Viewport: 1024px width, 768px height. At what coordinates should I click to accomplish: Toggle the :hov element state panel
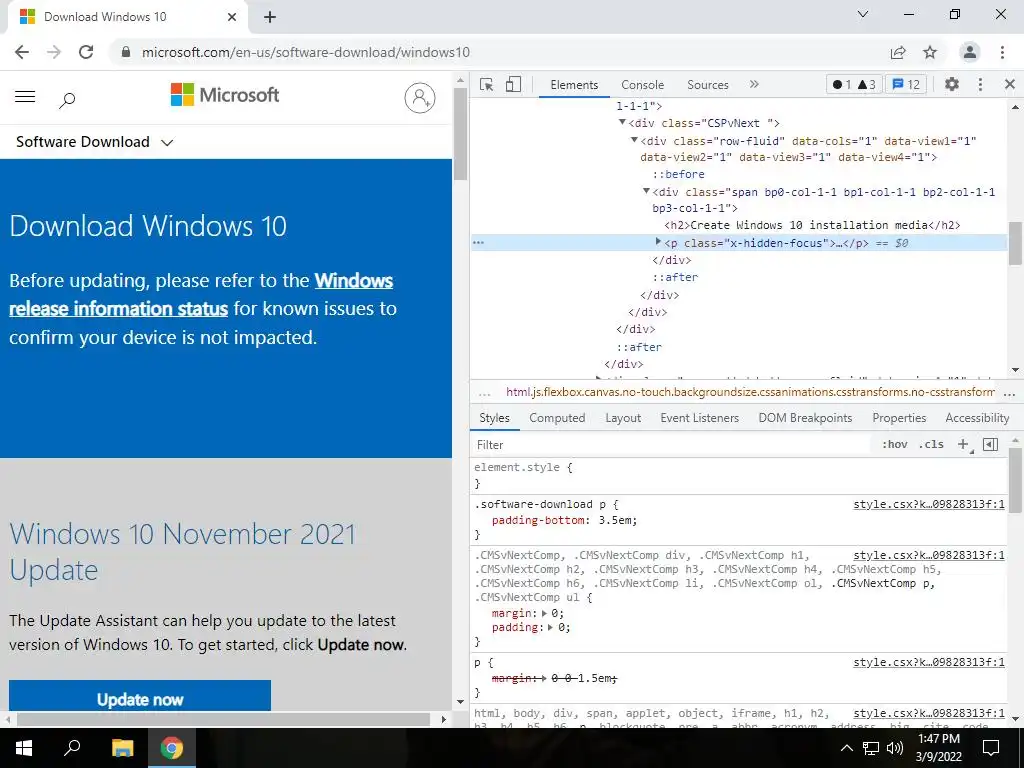[x=895, y=445]
